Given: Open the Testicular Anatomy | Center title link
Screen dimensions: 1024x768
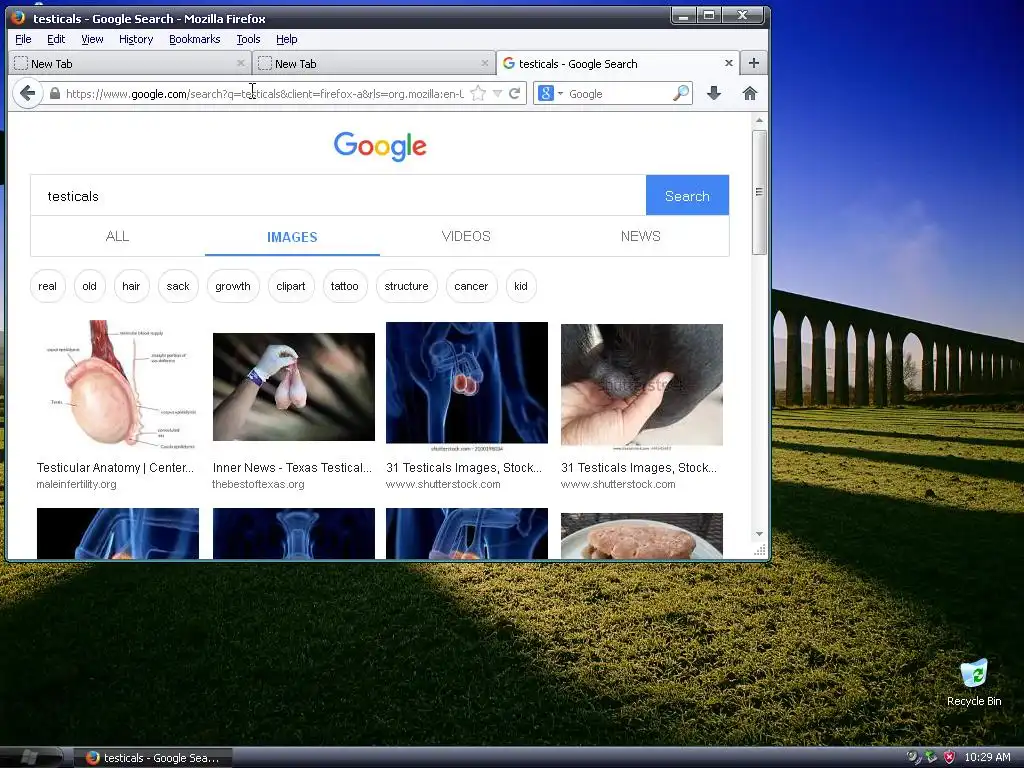Looking at the screenshot, I should tap(115, 468).
